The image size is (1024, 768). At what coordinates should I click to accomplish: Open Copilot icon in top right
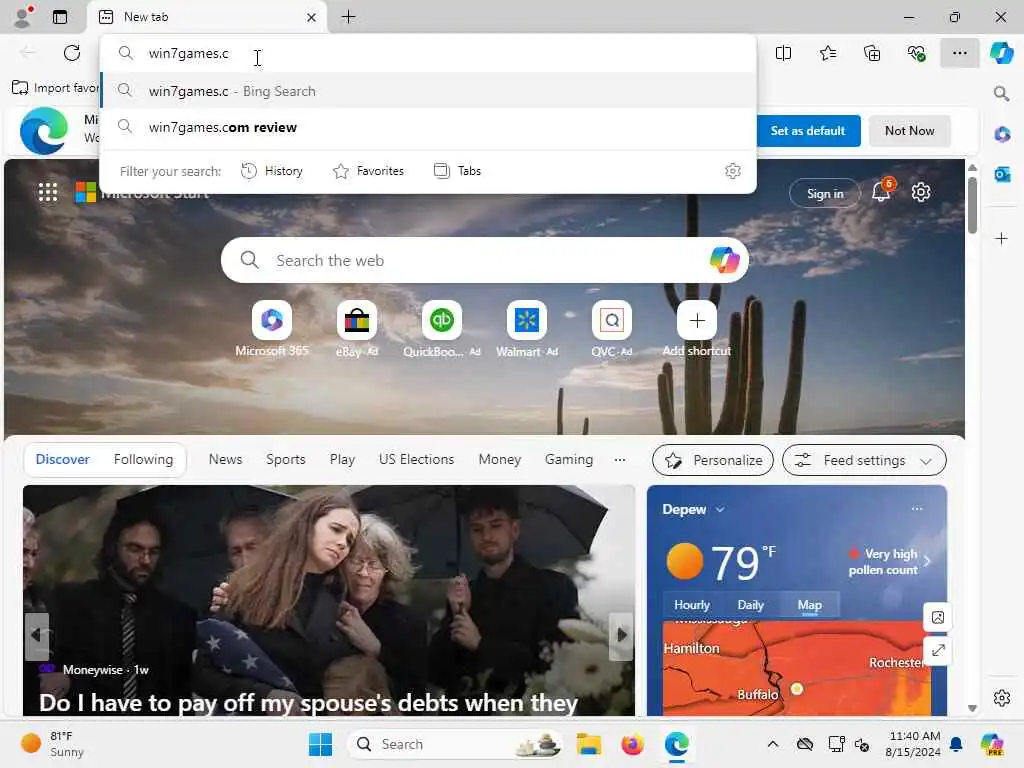1002,53
